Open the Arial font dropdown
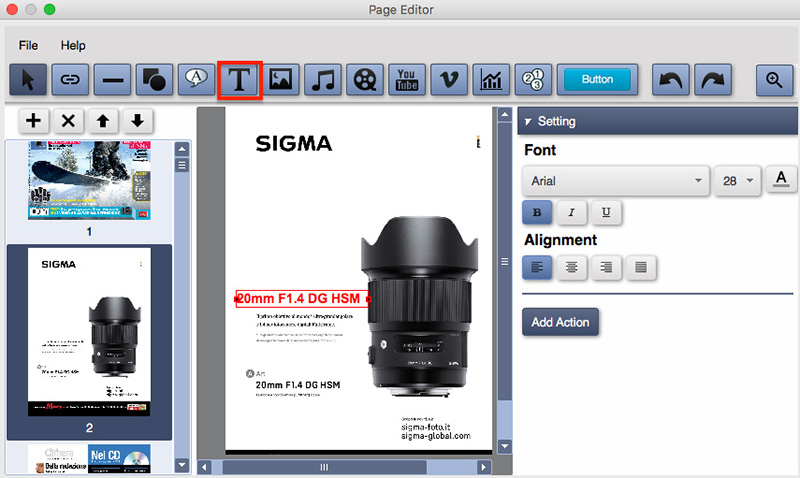The height and width of the screenshot is (478, 800). pos(615,181)
